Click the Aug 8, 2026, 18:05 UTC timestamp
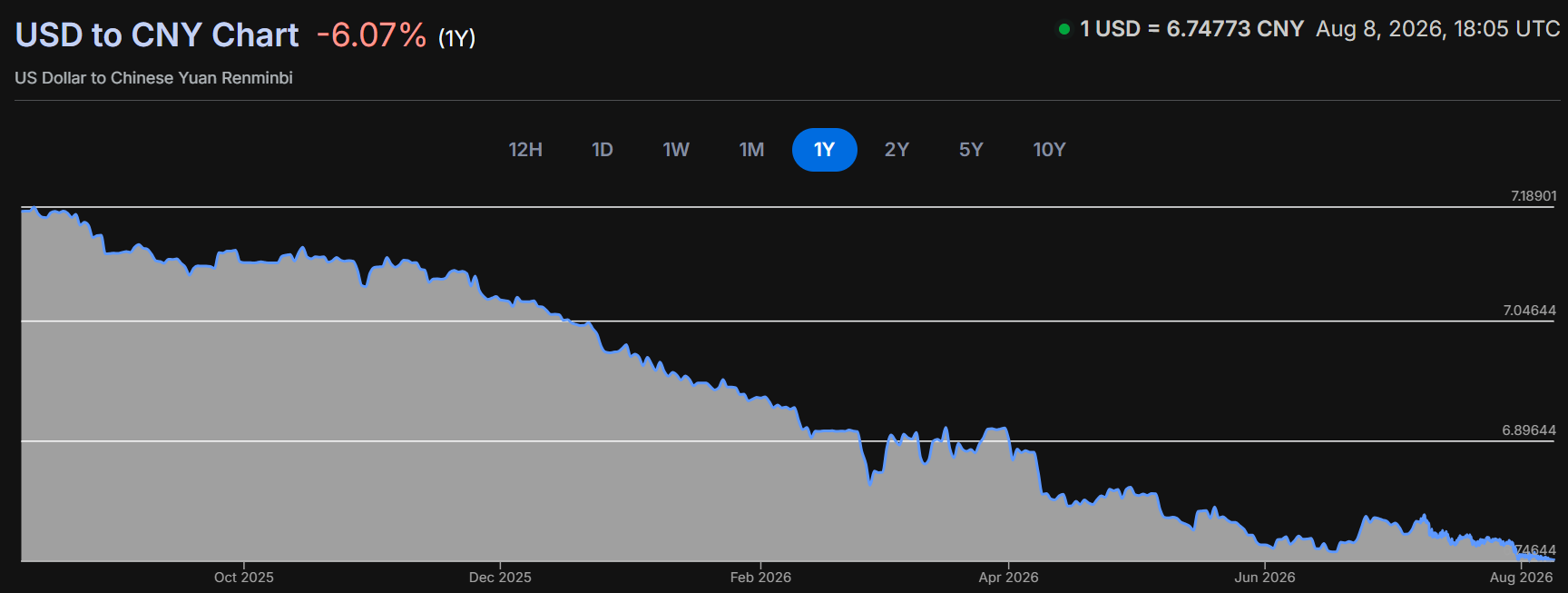 tap(1437, 29)
